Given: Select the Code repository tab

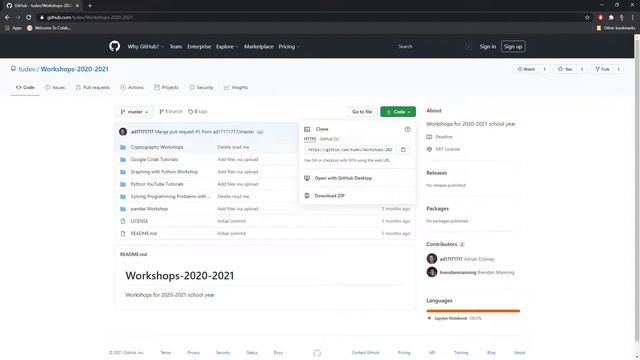Looking at the screenshot, I should [25, 87].
